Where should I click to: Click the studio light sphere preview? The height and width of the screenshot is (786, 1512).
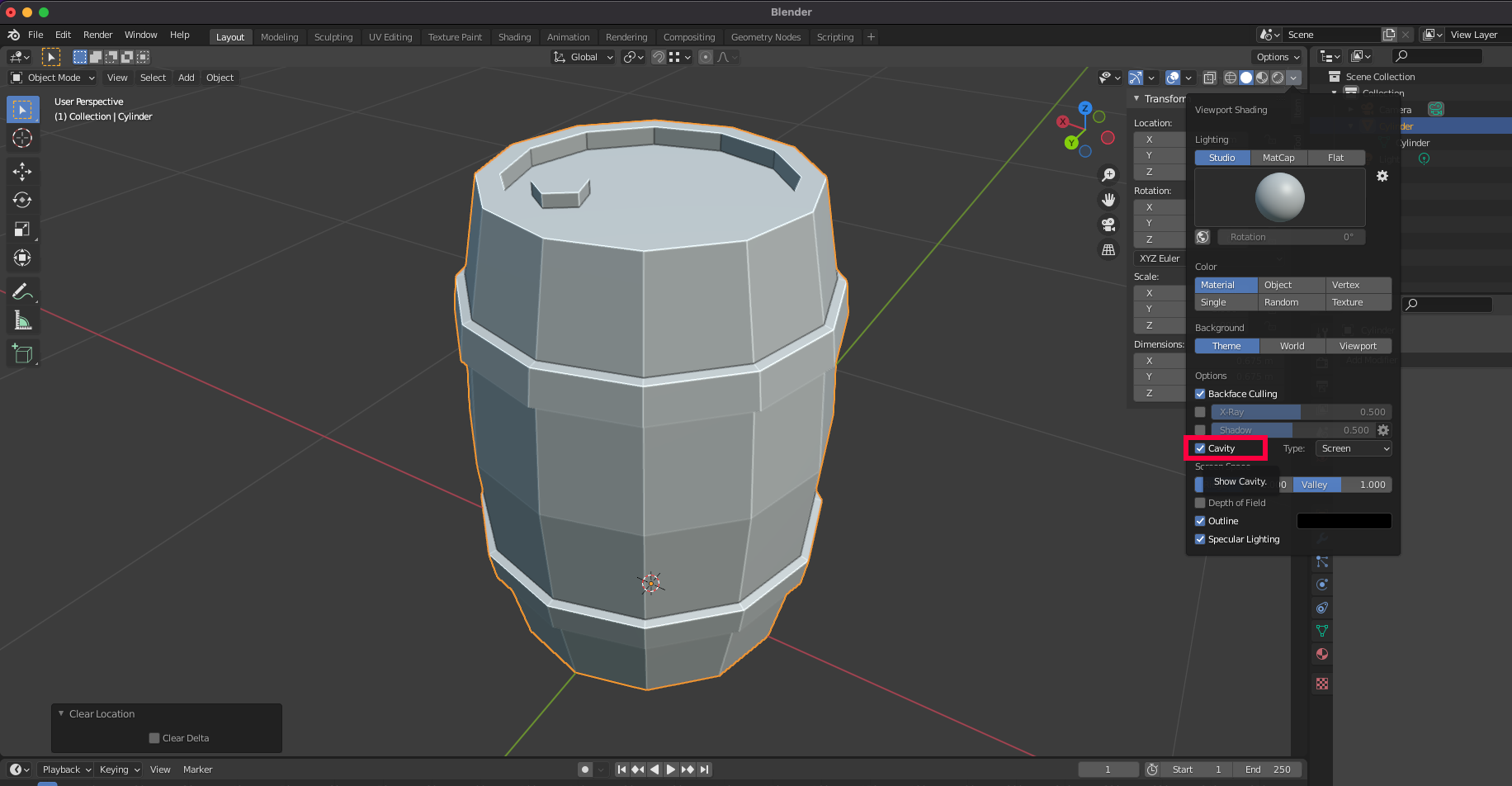pyautogui.click(x=1280, y=197)
